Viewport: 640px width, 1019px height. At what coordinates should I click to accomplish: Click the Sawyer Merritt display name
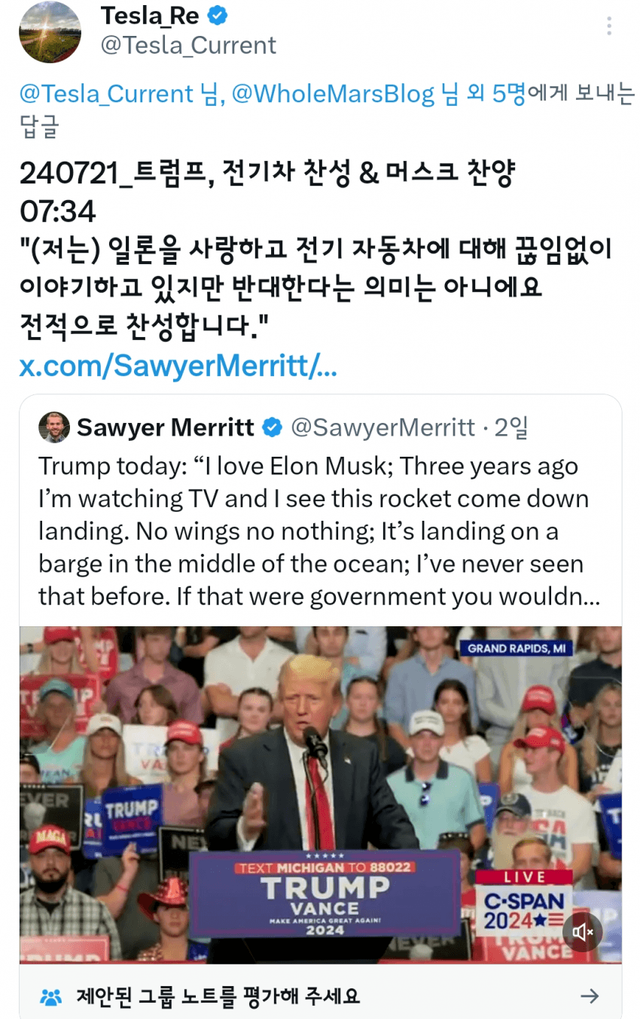click(165, 428)
